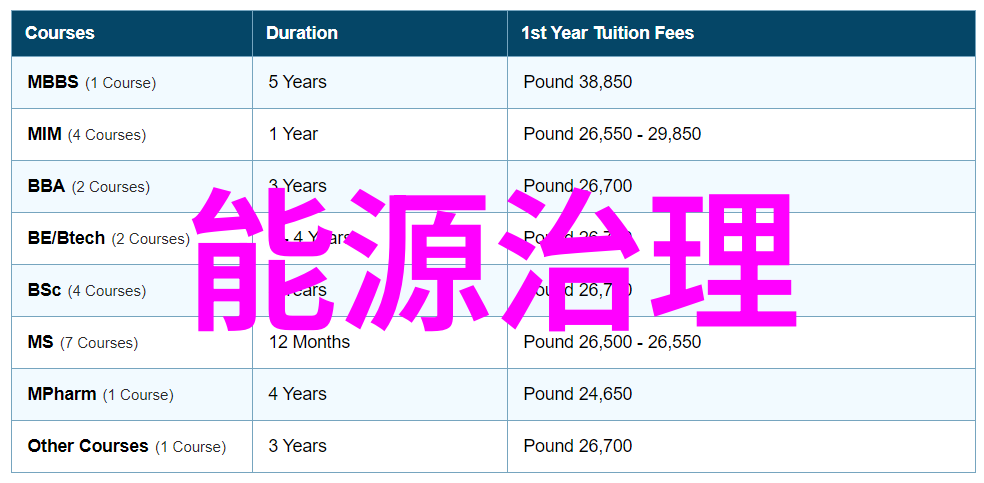The image size is (984, 483).
Task: Select the MS course name
Action: [x=41, y=342]
